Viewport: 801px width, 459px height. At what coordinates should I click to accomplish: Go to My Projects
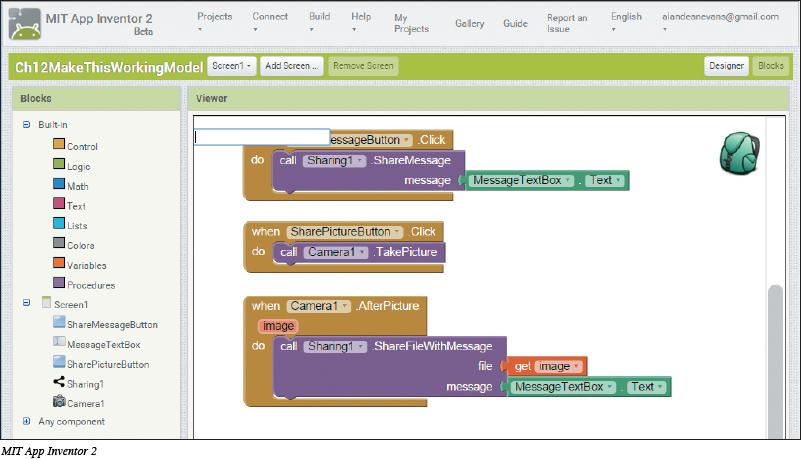(411, 23)
